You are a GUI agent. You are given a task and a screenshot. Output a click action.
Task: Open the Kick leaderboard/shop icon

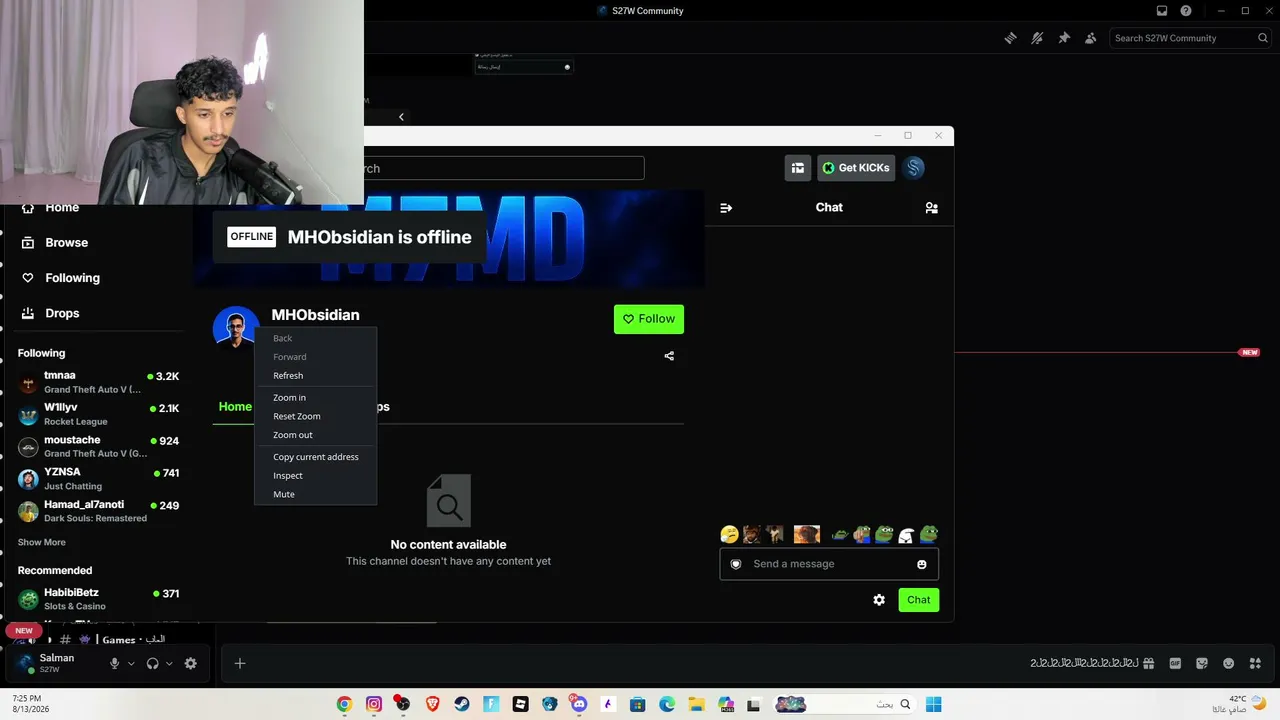tap(798, 168)
